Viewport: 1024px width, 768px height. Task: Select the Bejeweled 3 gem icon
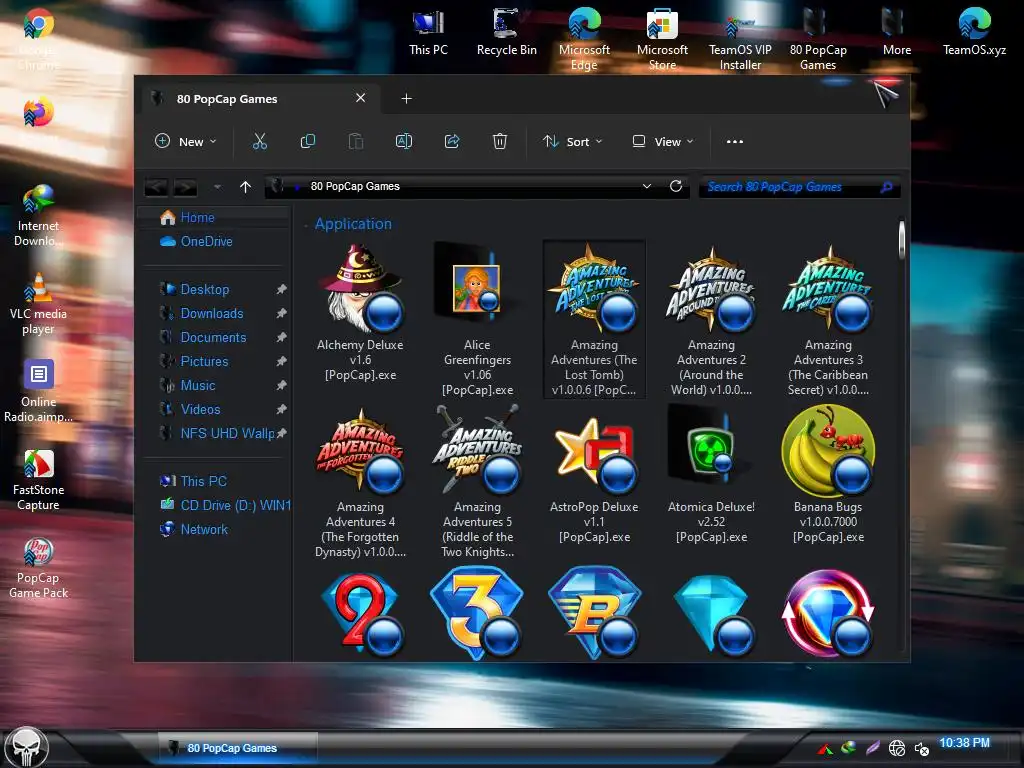click(x=477, y=614)
